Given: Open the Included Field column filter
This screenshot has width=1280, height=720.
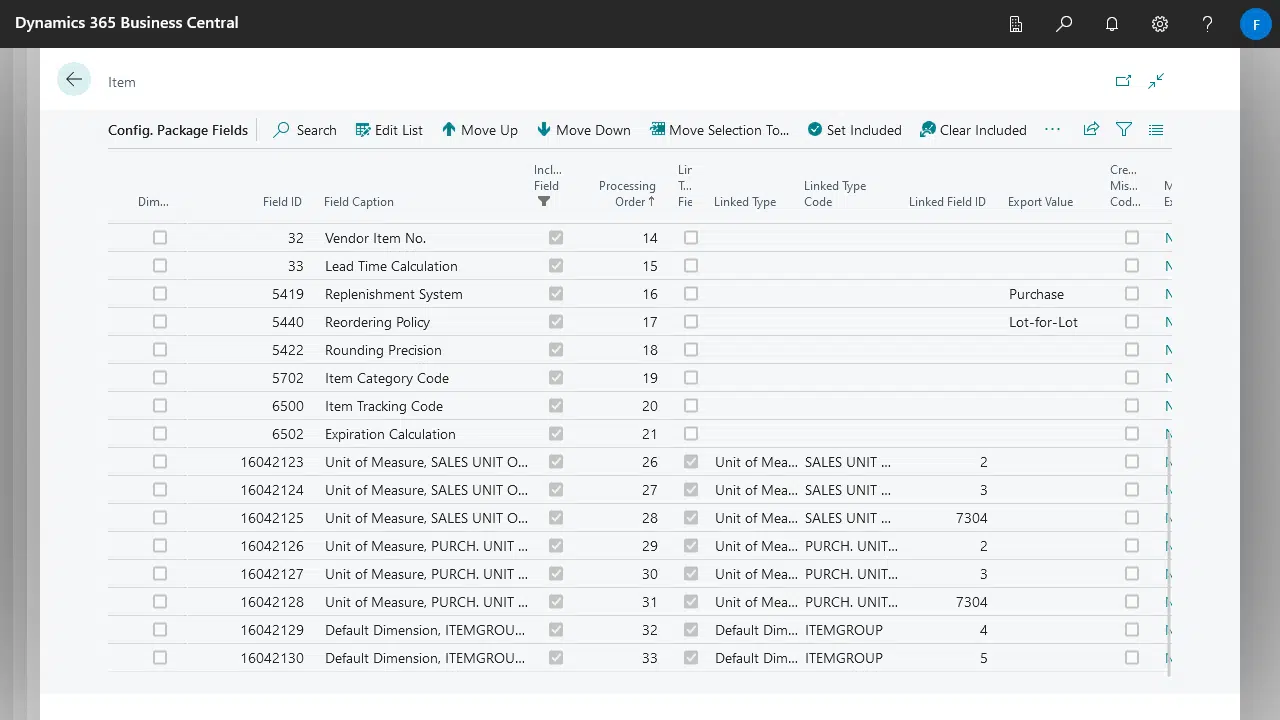Looking at the screenshot, I should click(x=544, y=201).
